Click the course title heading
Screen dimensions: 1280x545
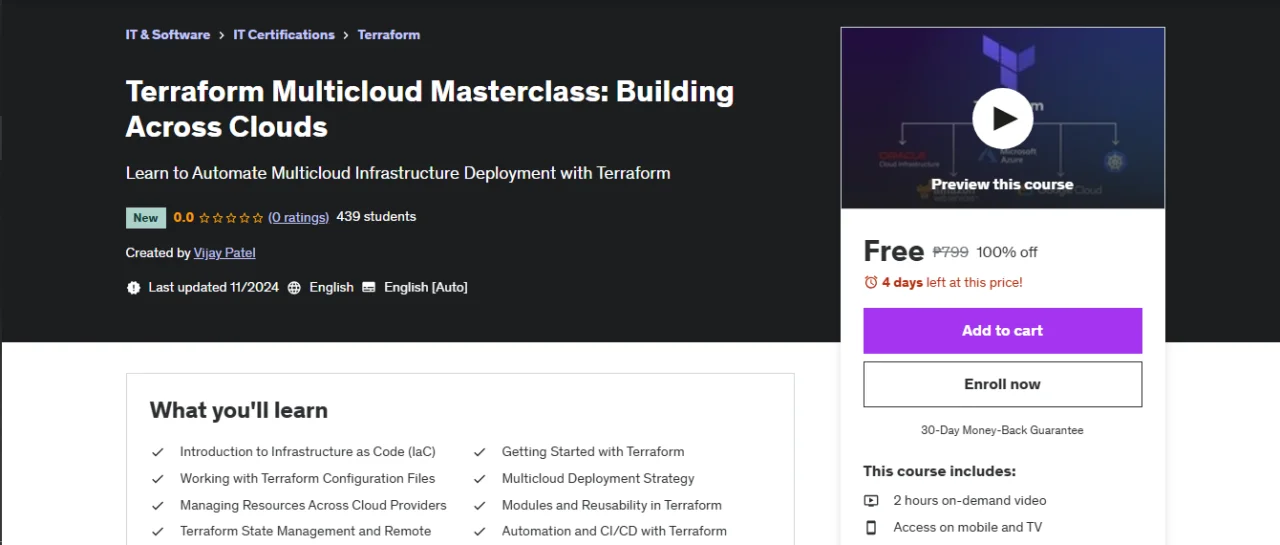pyautogui.click(x=430, y=108)
